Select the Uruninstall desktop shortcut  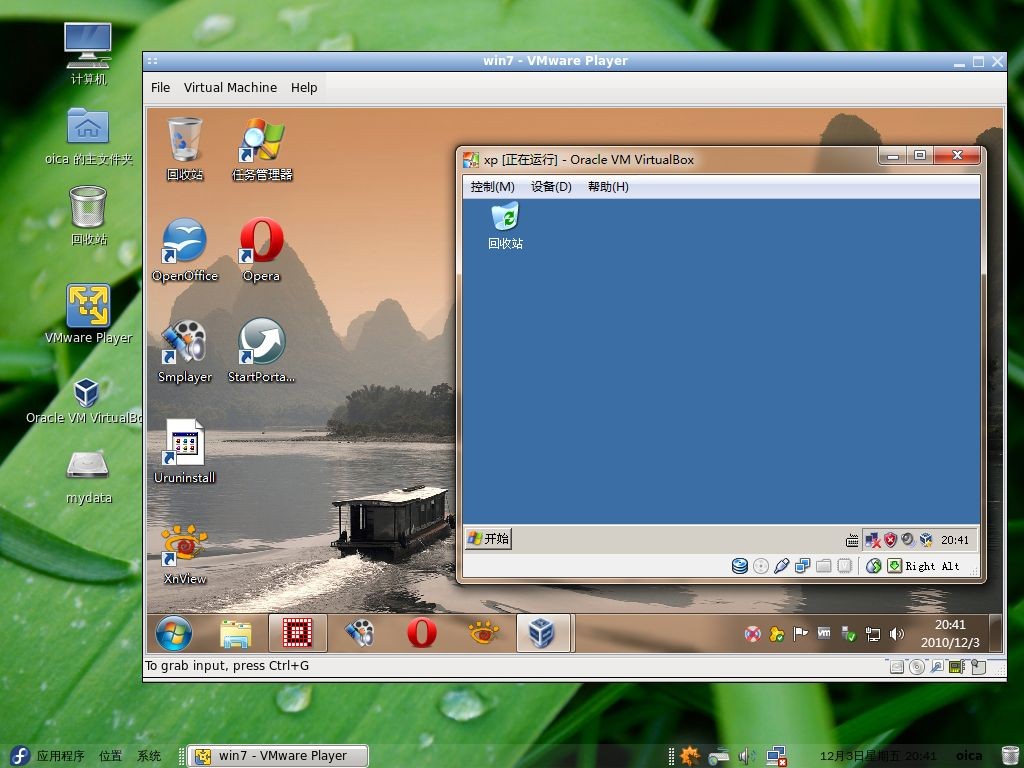(185, 452)
